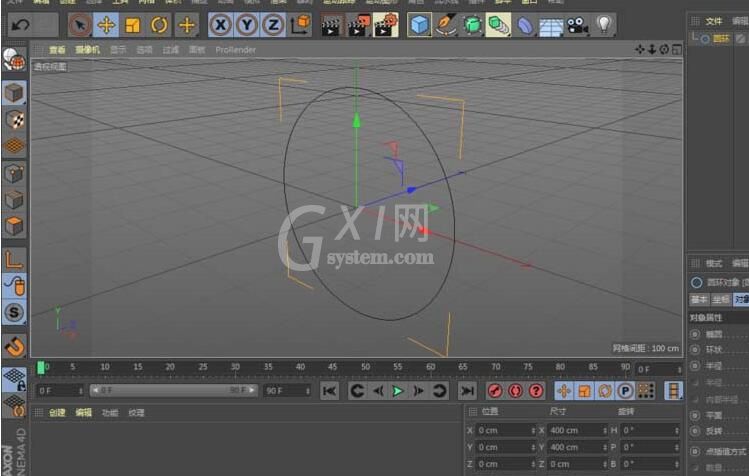The width and height of the screenshot is (749, 476).
Task: Toggle Viewport Solo S icon
Action: [x=14, y=313]
